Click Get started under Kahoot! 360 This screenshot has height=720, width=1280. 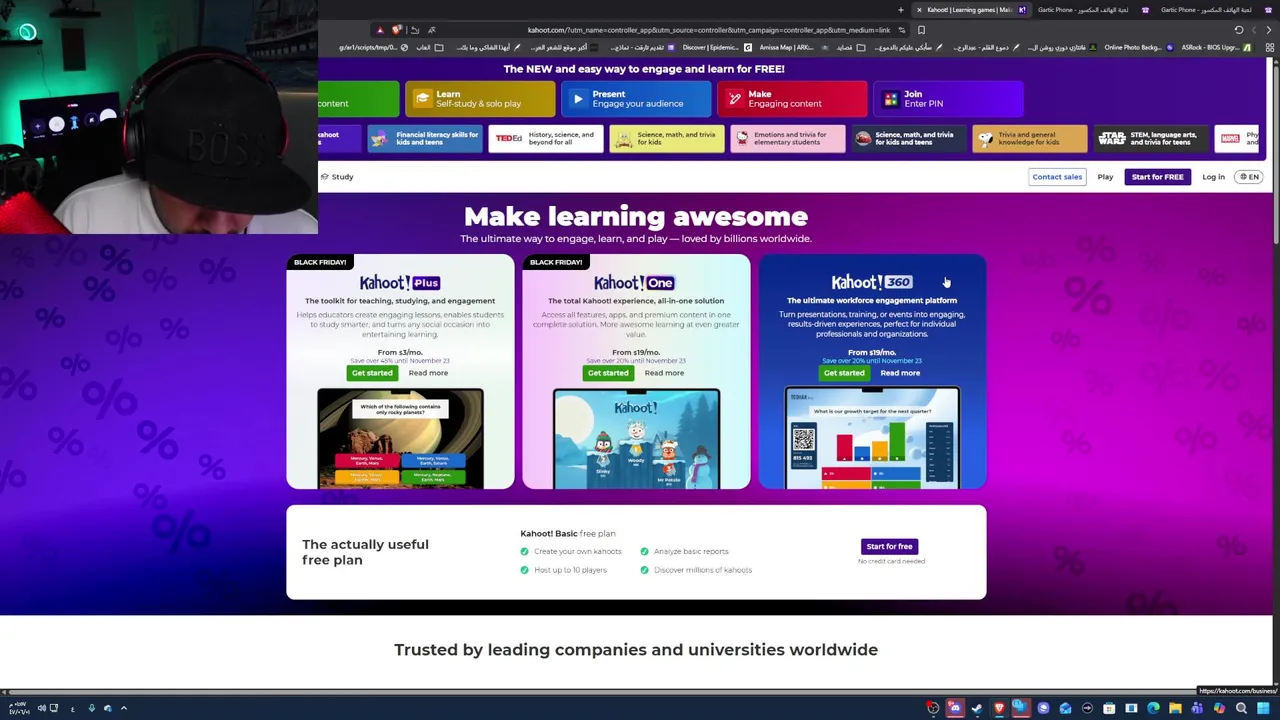click(844, 373)
